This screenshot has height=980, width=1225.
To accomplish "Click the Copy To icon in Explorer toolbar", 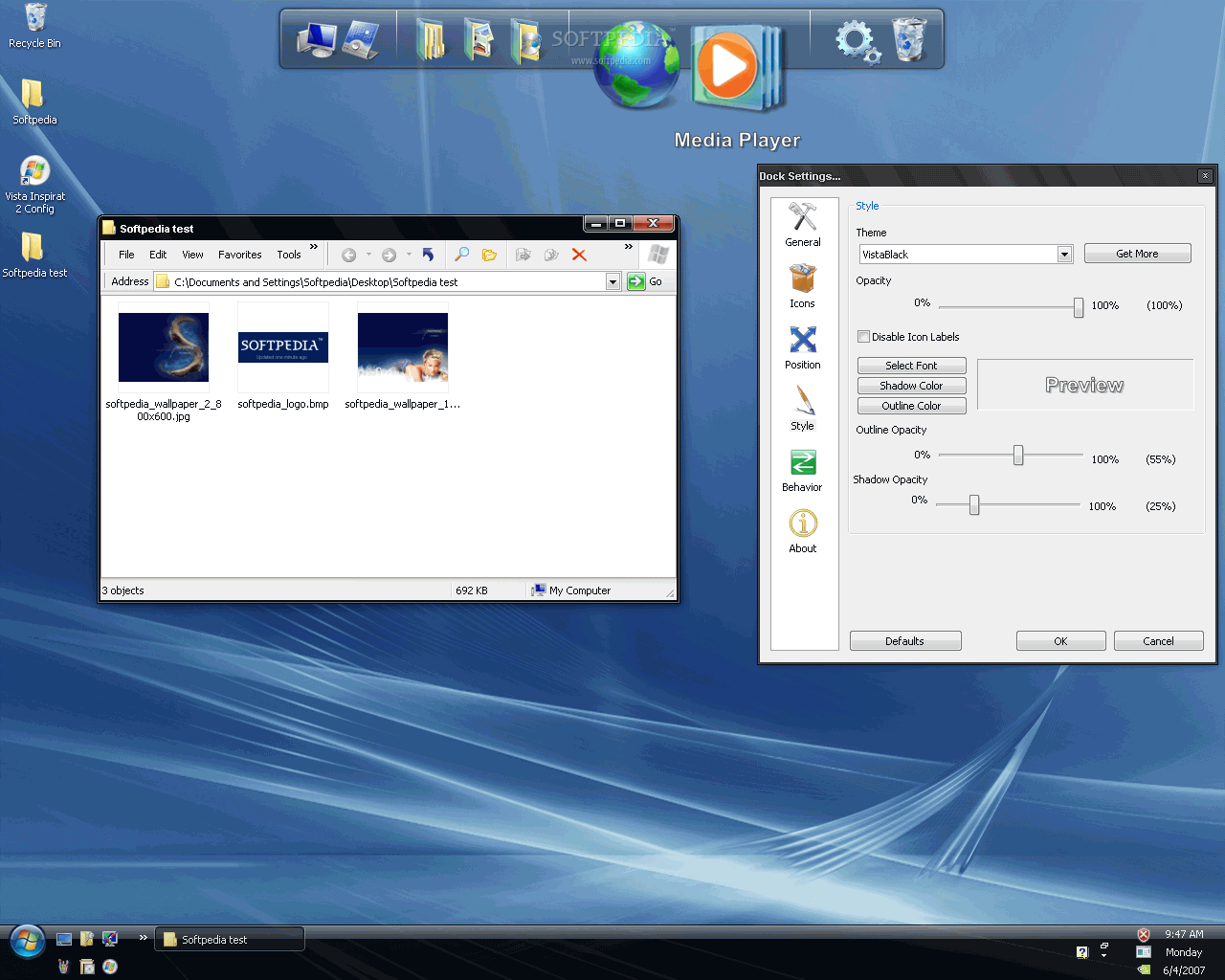I will click(551, 255).
